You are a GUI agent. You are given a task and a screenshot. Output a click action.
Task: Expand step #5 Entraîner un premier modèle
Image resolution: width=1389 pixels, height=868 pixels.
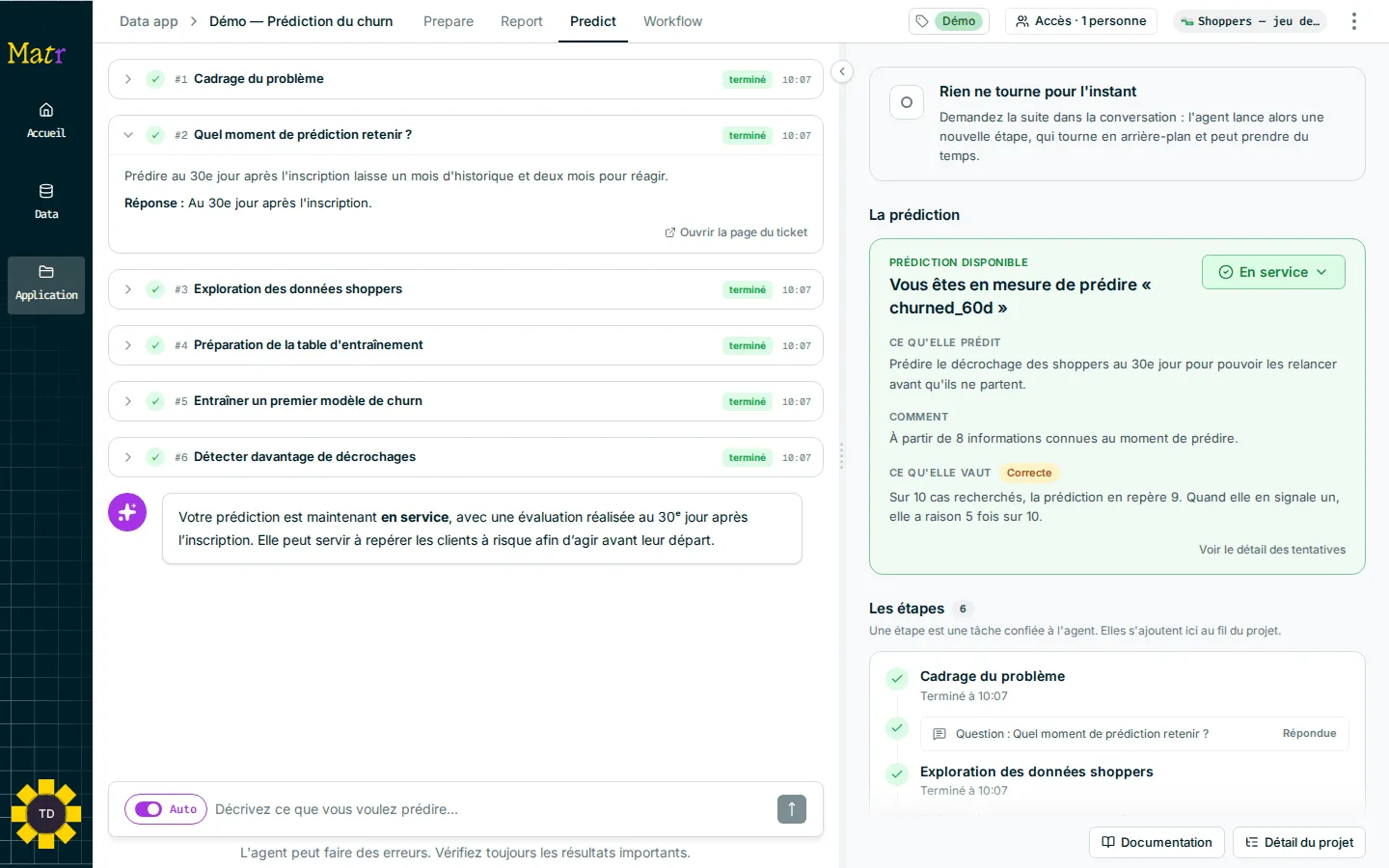tap(128, 401)
